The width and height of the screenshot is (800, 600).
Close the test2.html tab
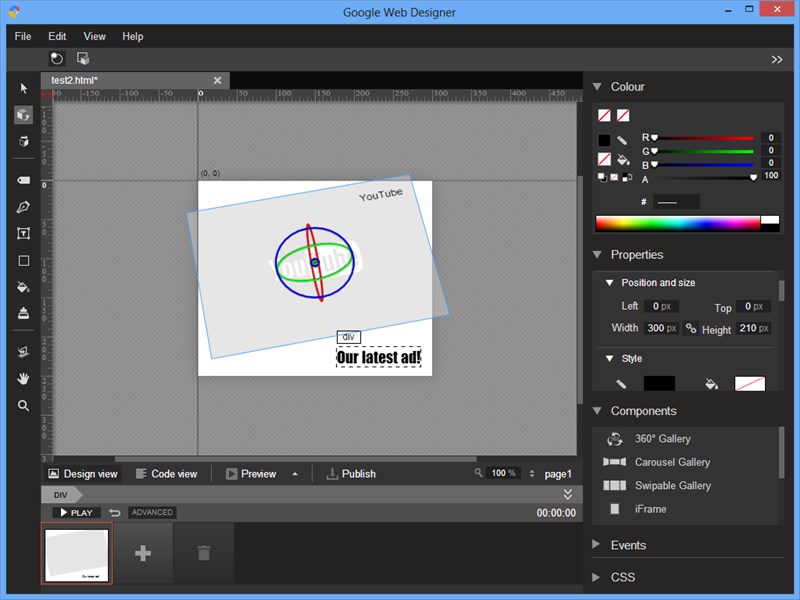[x=217, y=81]
